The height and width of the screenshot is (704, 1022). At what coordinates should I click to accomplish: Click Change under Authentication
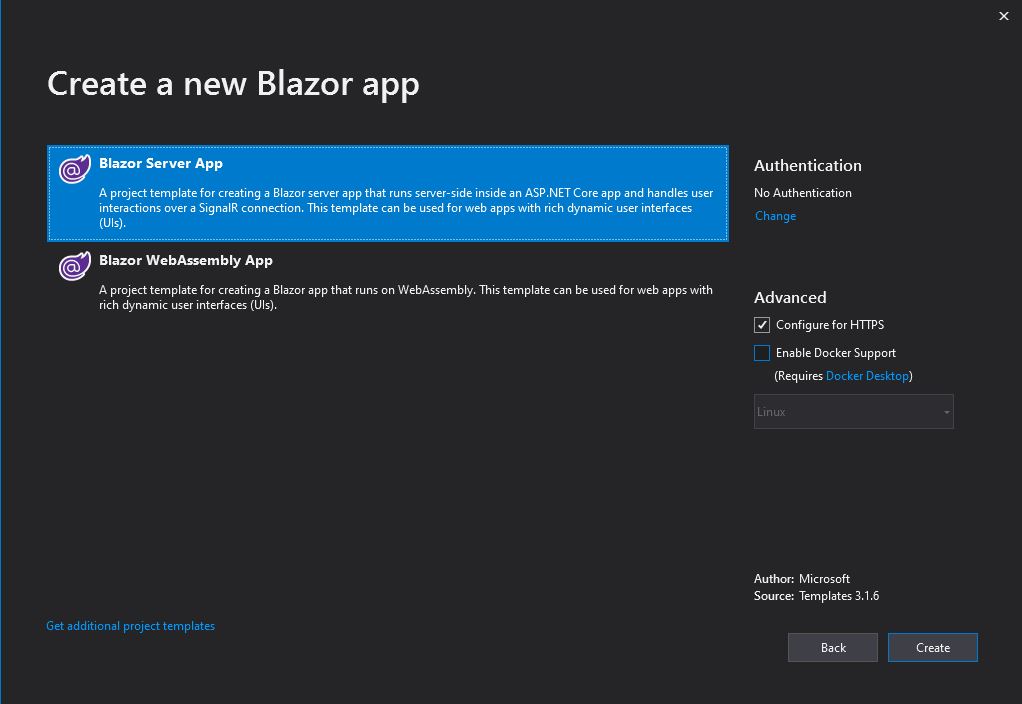tap(775, 215)
